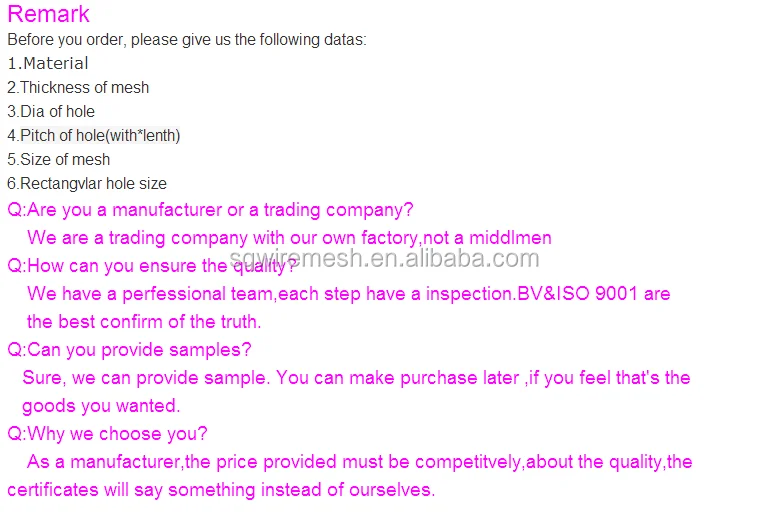Screen dimensions: 766x518
Task: Select the "5.Size of mesh" item
Action: click(x=59, y=159)
